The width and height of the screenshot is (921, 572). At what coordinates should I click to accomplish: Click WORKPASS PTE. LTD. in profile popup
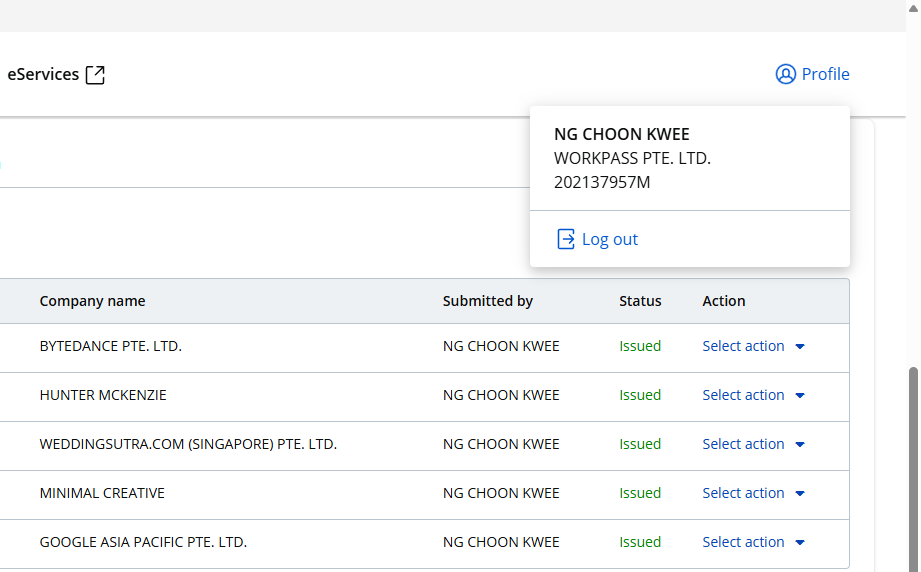pos(632,158)
